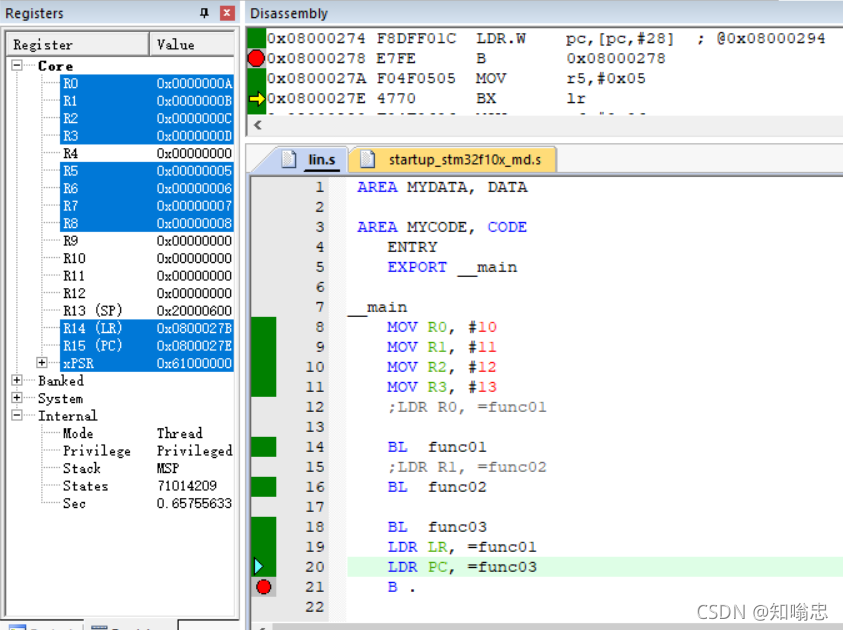Click the commented line ;LDR R0, =func01

coord(467,407)
